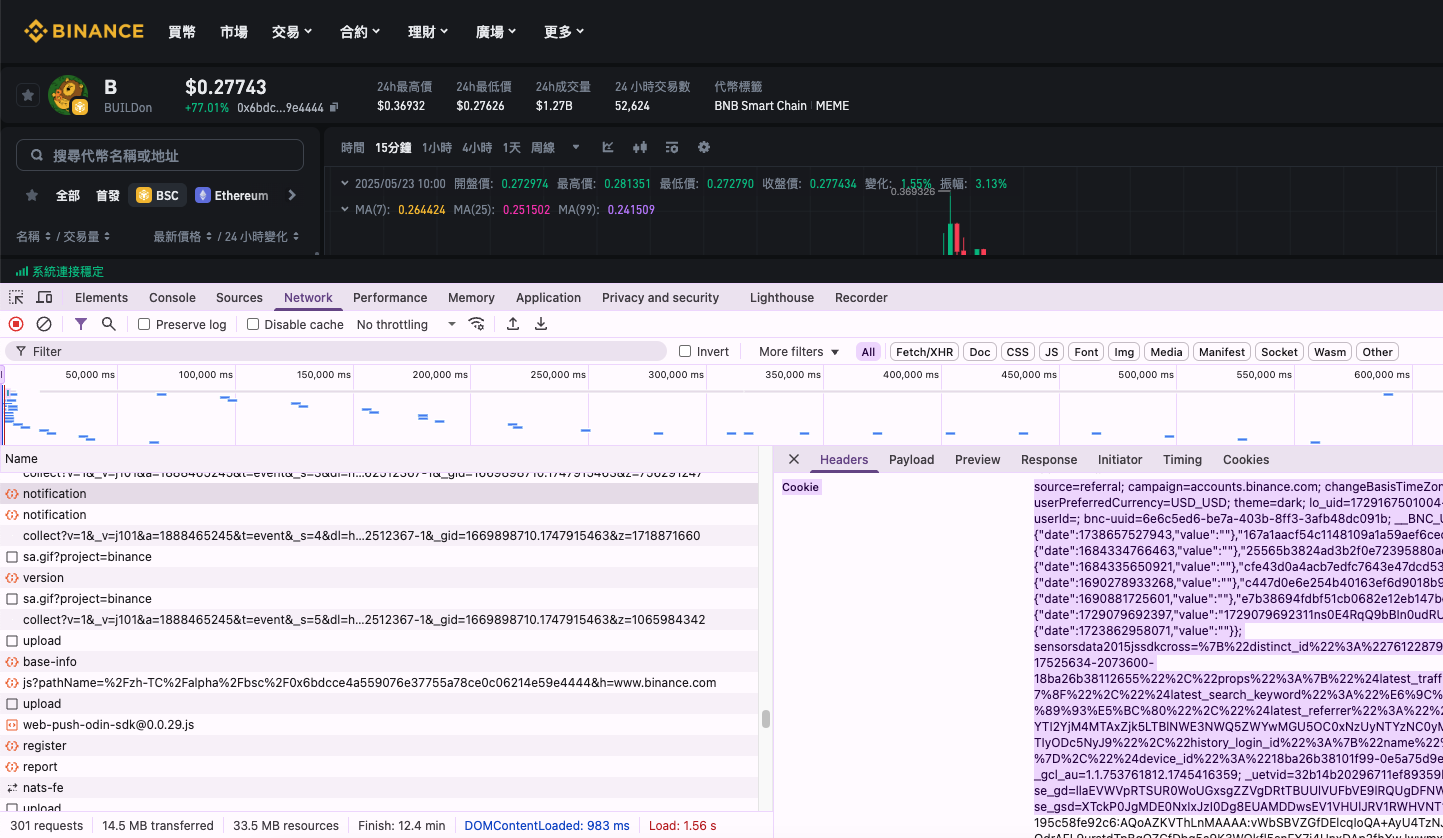Switch chart interval to 1小時
Screen dimensions: 1443x838
[437, 147]
